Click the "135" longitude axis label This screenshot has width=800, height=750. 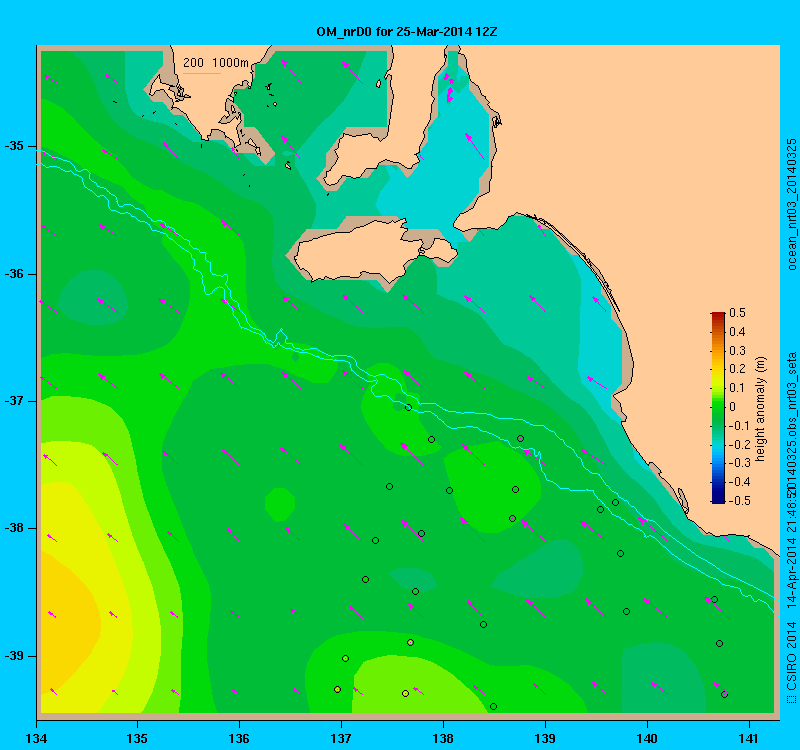137,738
